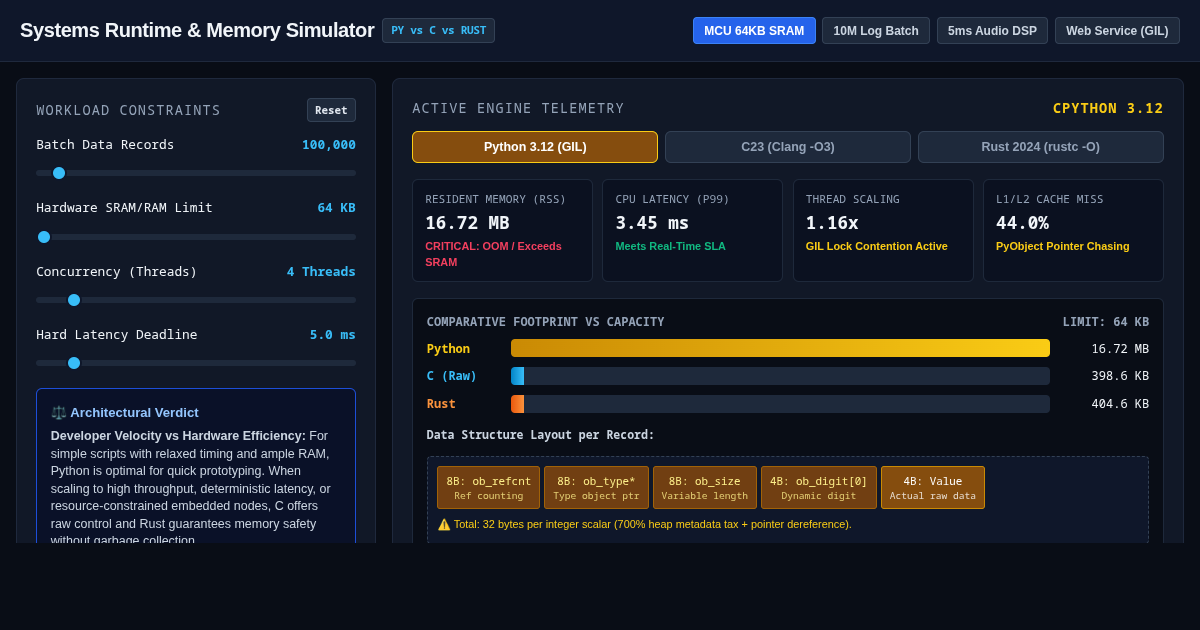The width and height of the screenshot is (1200, 630).
Task: Click the 100,000 records value
Action: click(x=329, y=145)
